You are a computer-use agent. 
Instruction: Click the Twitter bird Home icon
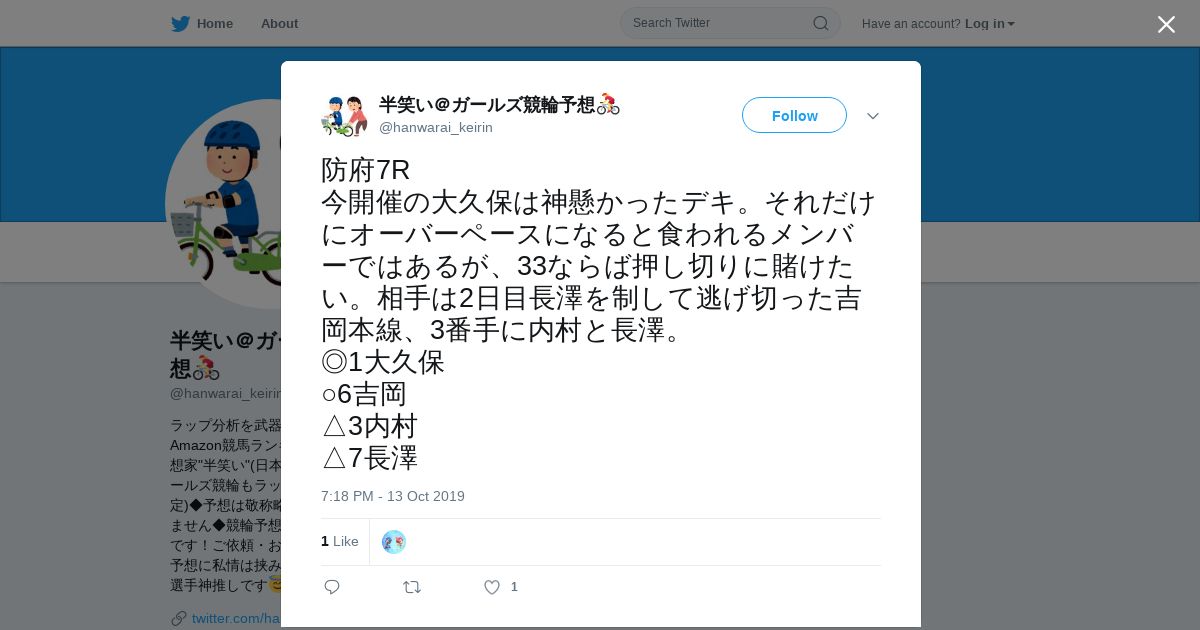pyautogui.click(x=180, y=23)
